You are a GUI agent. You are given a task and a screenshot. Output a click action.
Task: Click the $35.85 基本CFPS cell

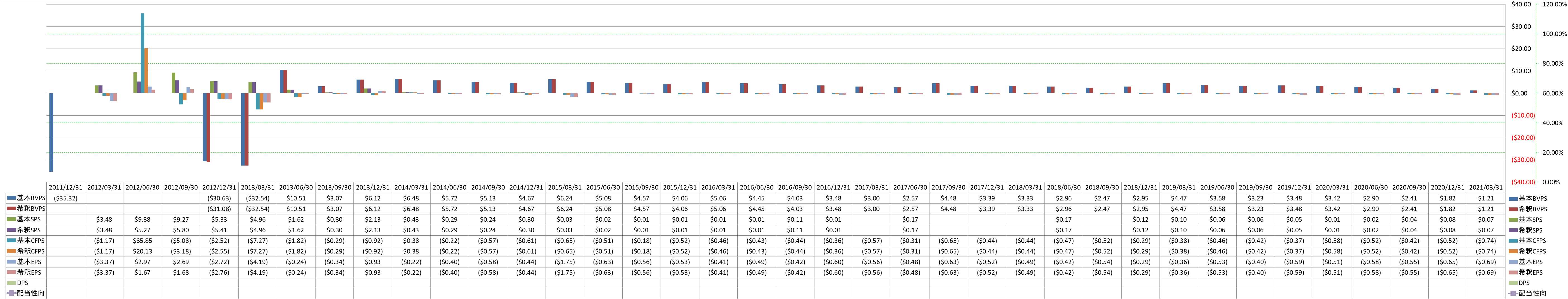(x=142, y=241)
